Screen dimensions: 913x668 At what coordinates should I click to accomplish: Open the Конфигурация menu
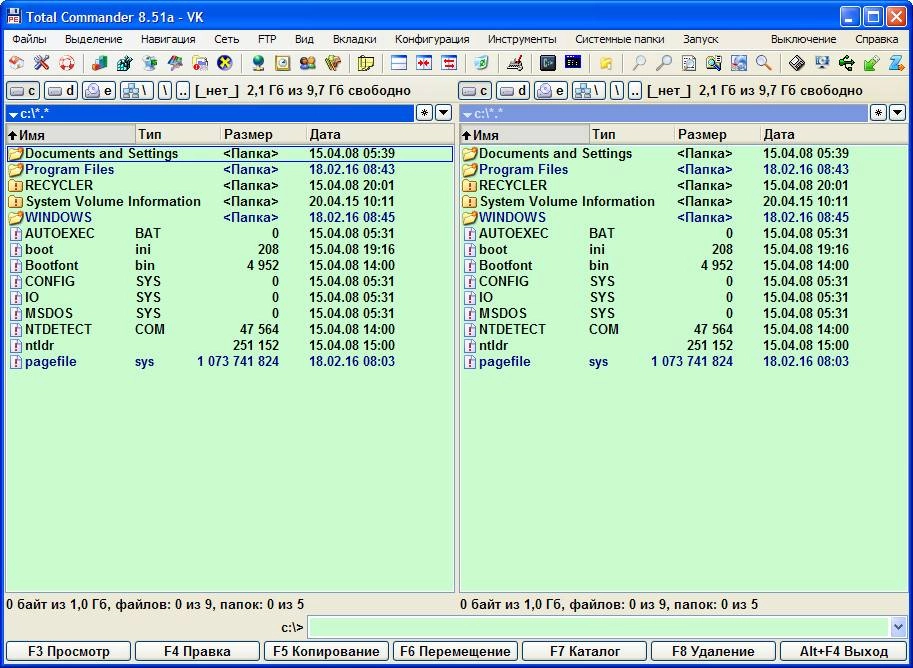(x=432, y=40)
